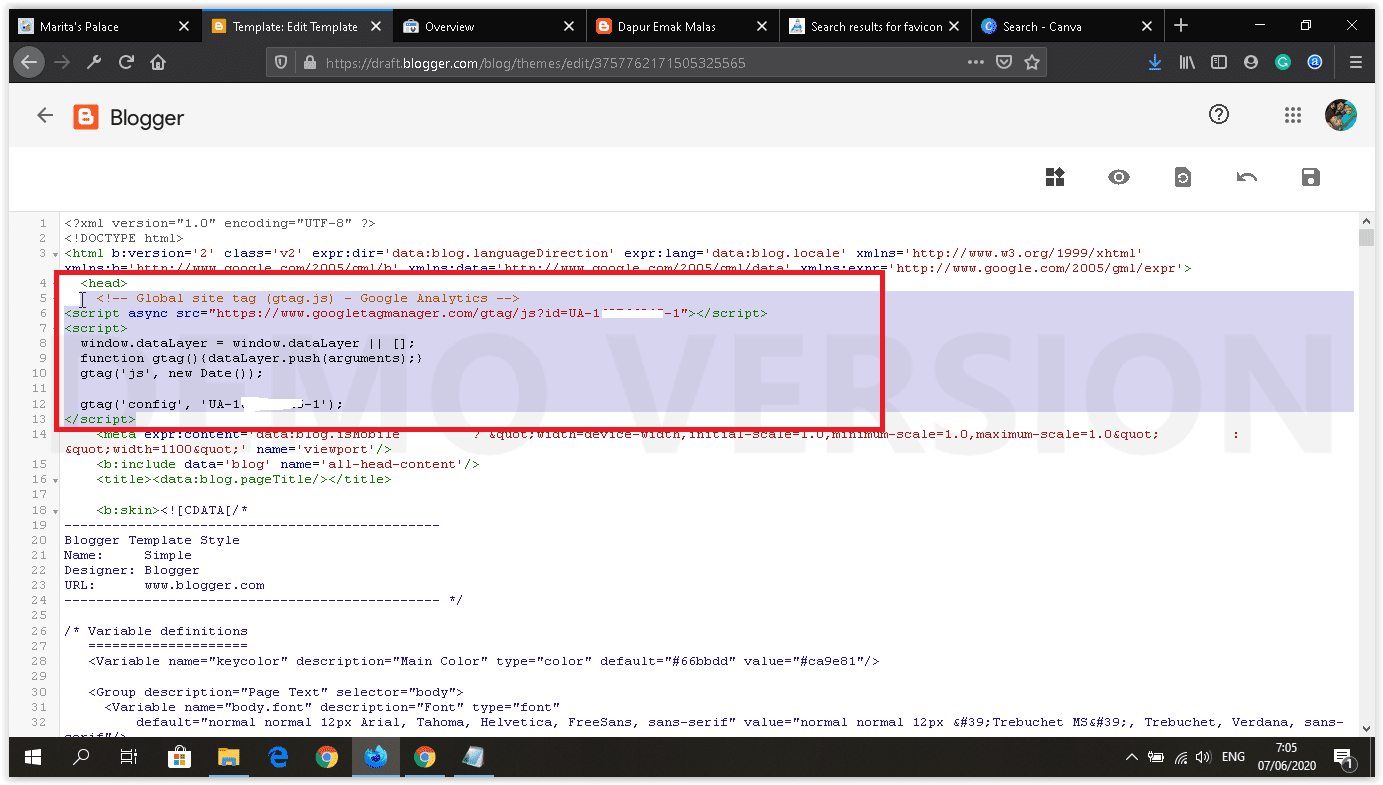
Task: Open a new browser tab
Action: point(1181,26)
